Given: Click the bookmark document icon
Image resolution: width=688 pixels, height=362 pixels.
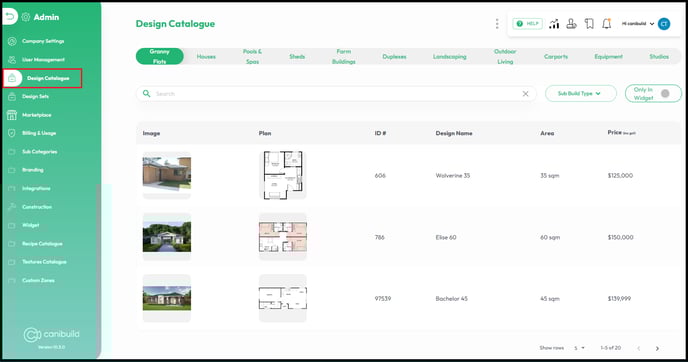Looking at the screenshot, I should click(589, 24).
